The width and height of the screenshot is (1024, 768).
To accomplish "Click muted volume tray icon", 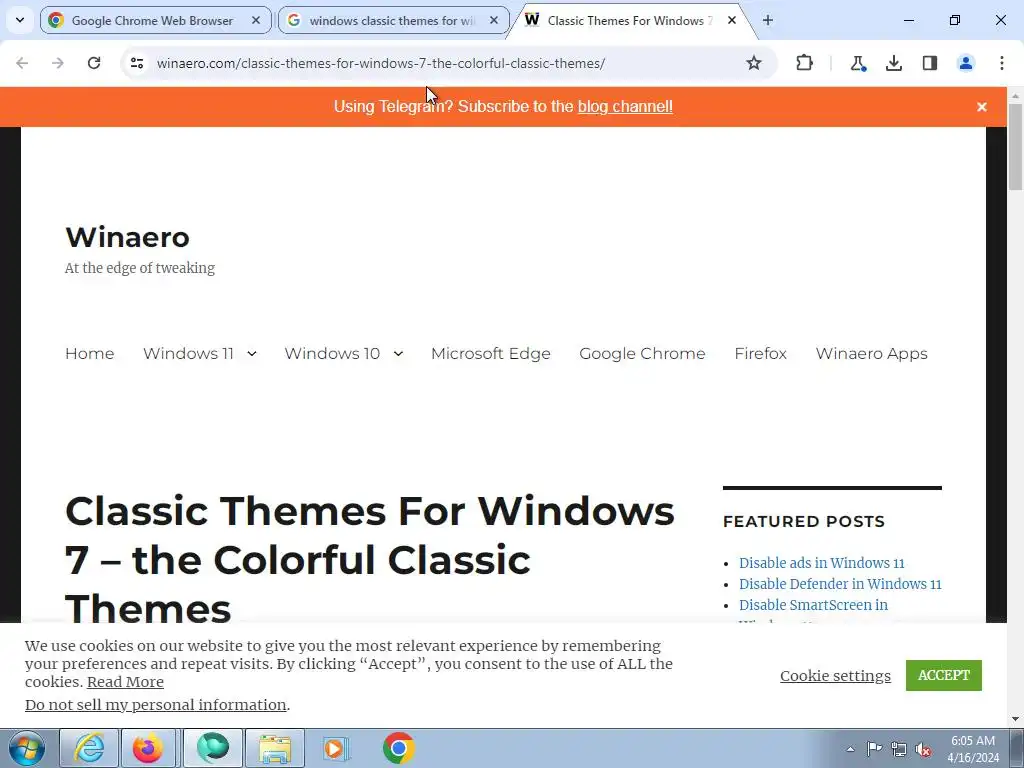I will [x=923, y=749].
